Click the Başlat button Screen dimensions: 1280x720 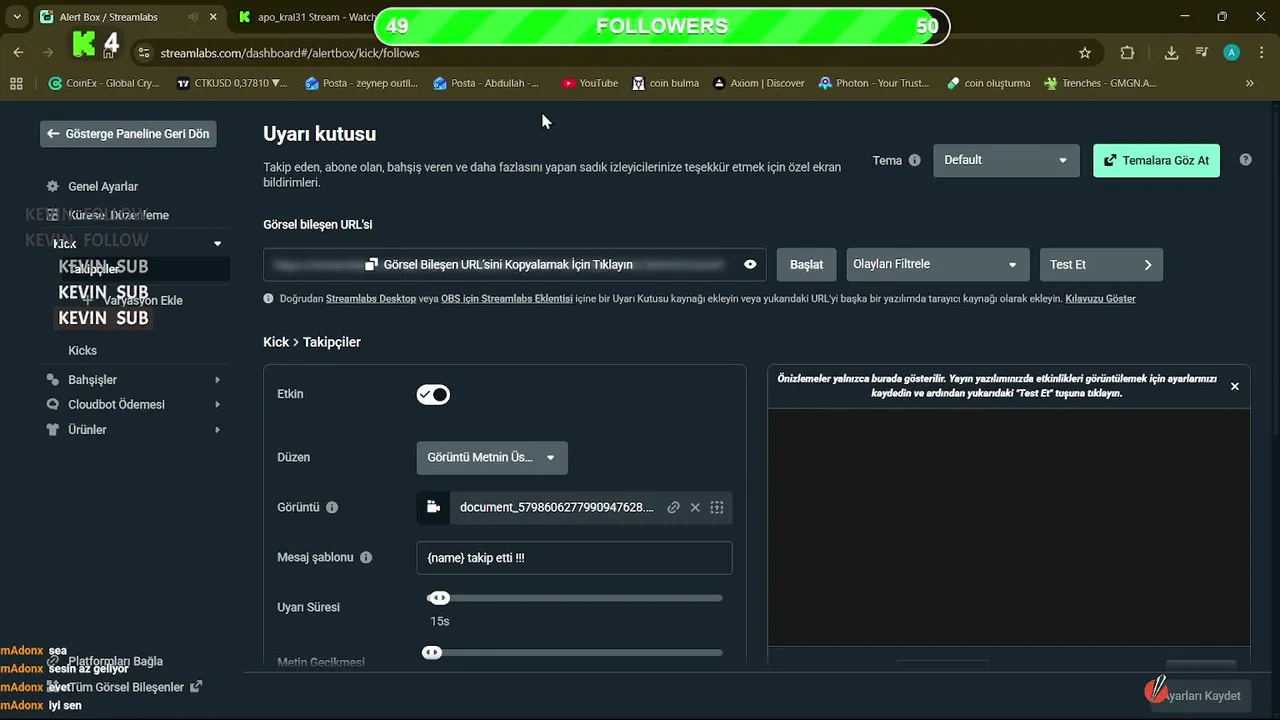tap(807, 265)
